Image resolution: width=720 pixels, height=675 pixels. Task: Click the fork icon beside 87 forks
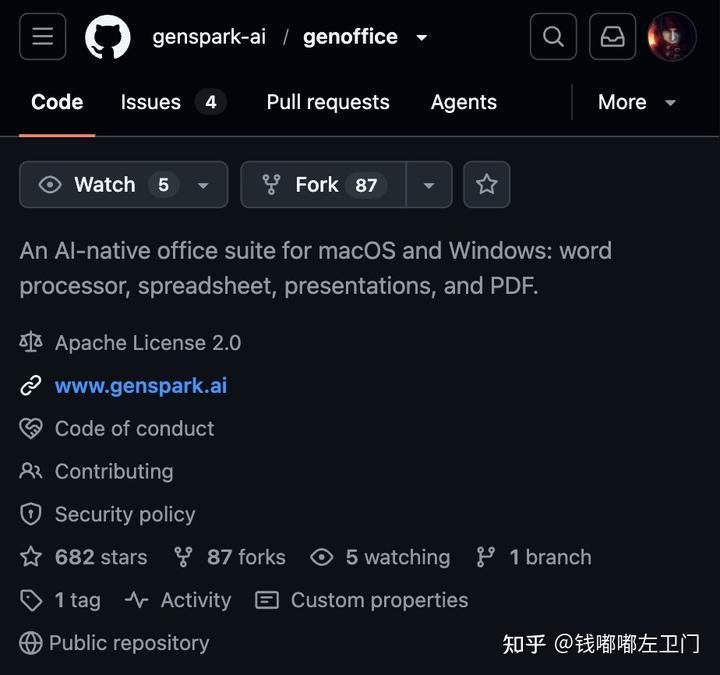pos(183,557)
